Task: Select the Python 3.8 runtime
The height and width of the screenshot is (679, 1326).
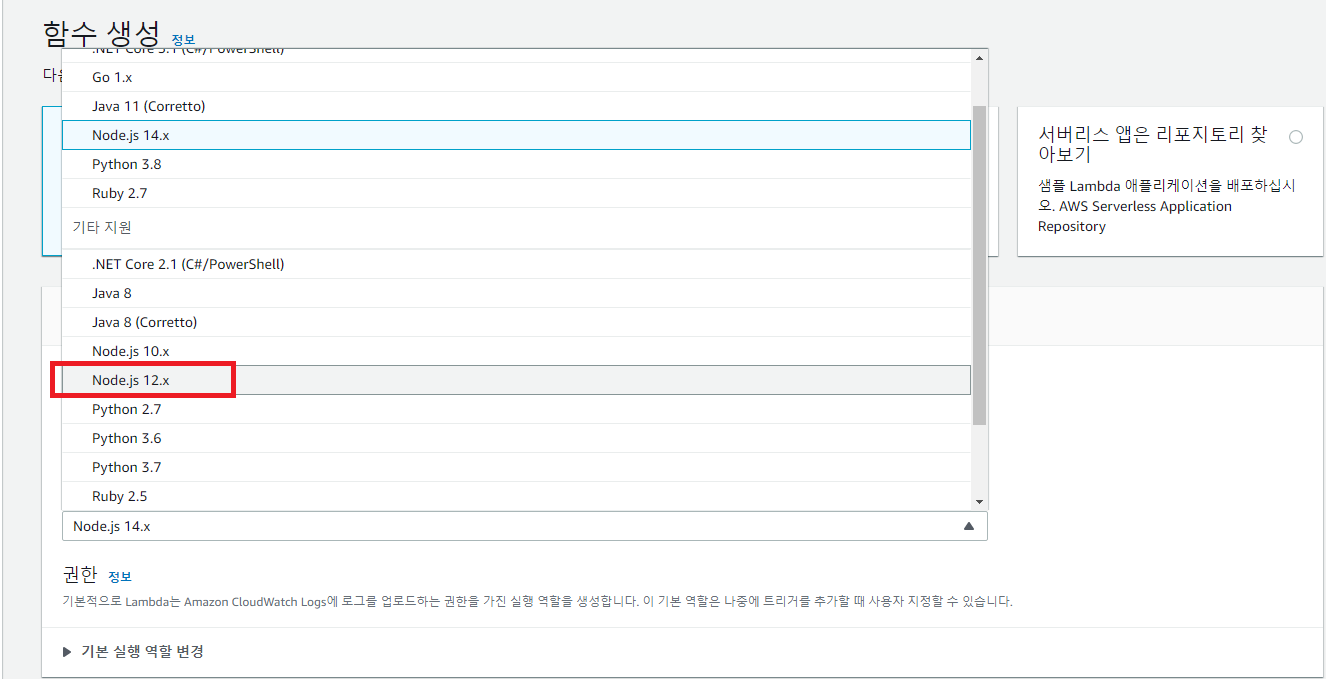Action: coord(128,163)
